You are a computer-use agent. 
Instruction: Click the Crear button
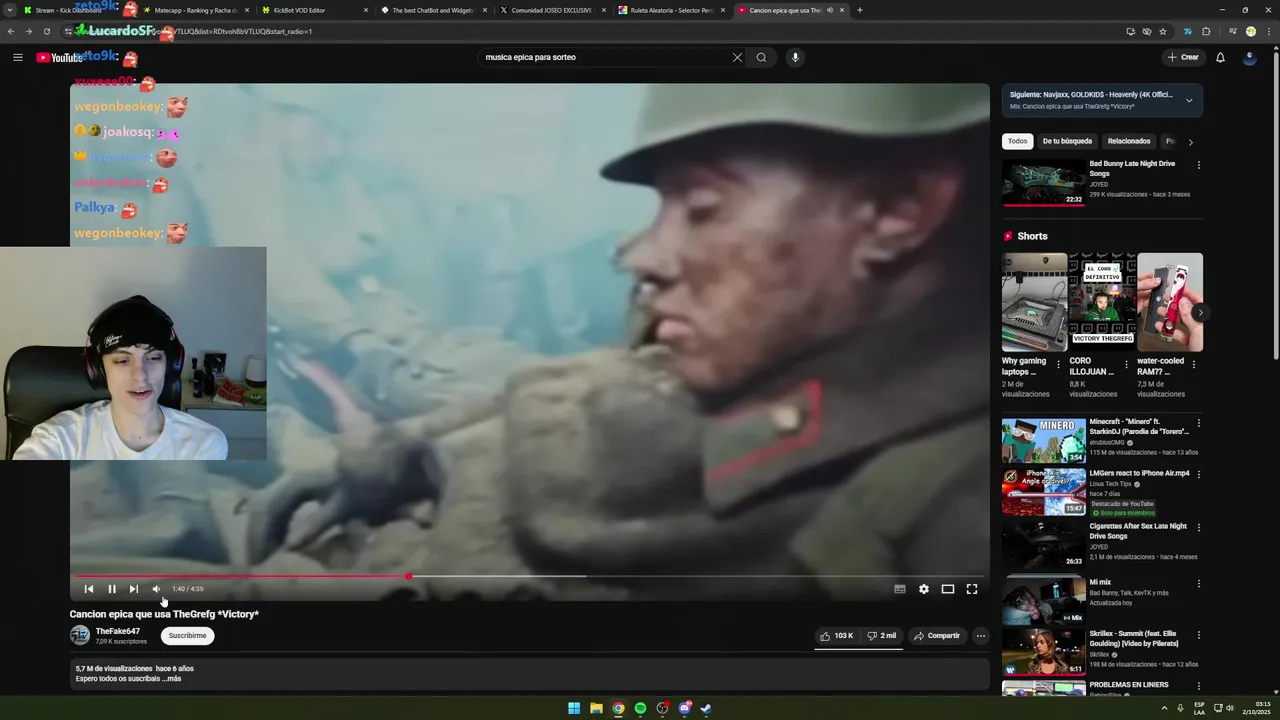coord(1183,57)
